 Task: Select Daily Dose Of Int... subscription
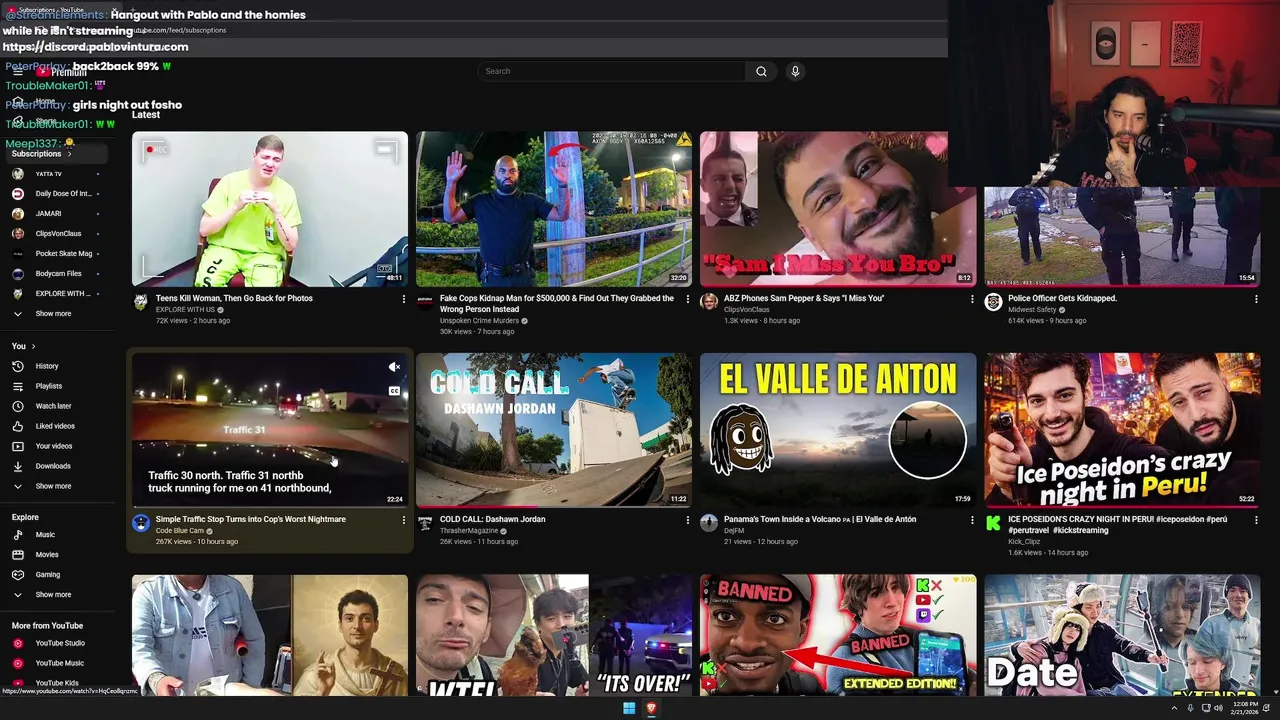[x=55, y=194]
